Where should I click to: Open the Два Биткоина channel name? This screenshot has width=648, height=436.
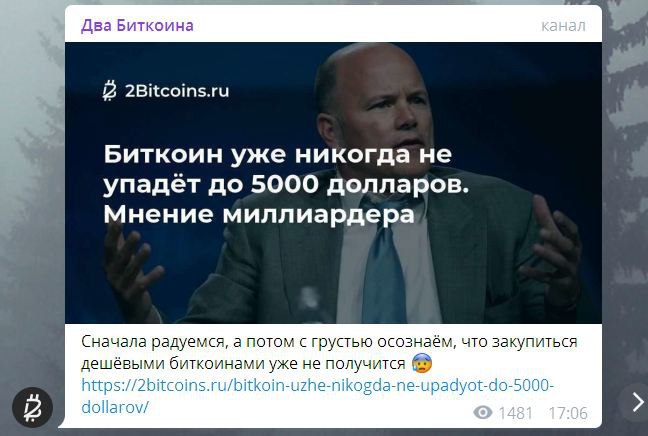[x=137, y=26]
